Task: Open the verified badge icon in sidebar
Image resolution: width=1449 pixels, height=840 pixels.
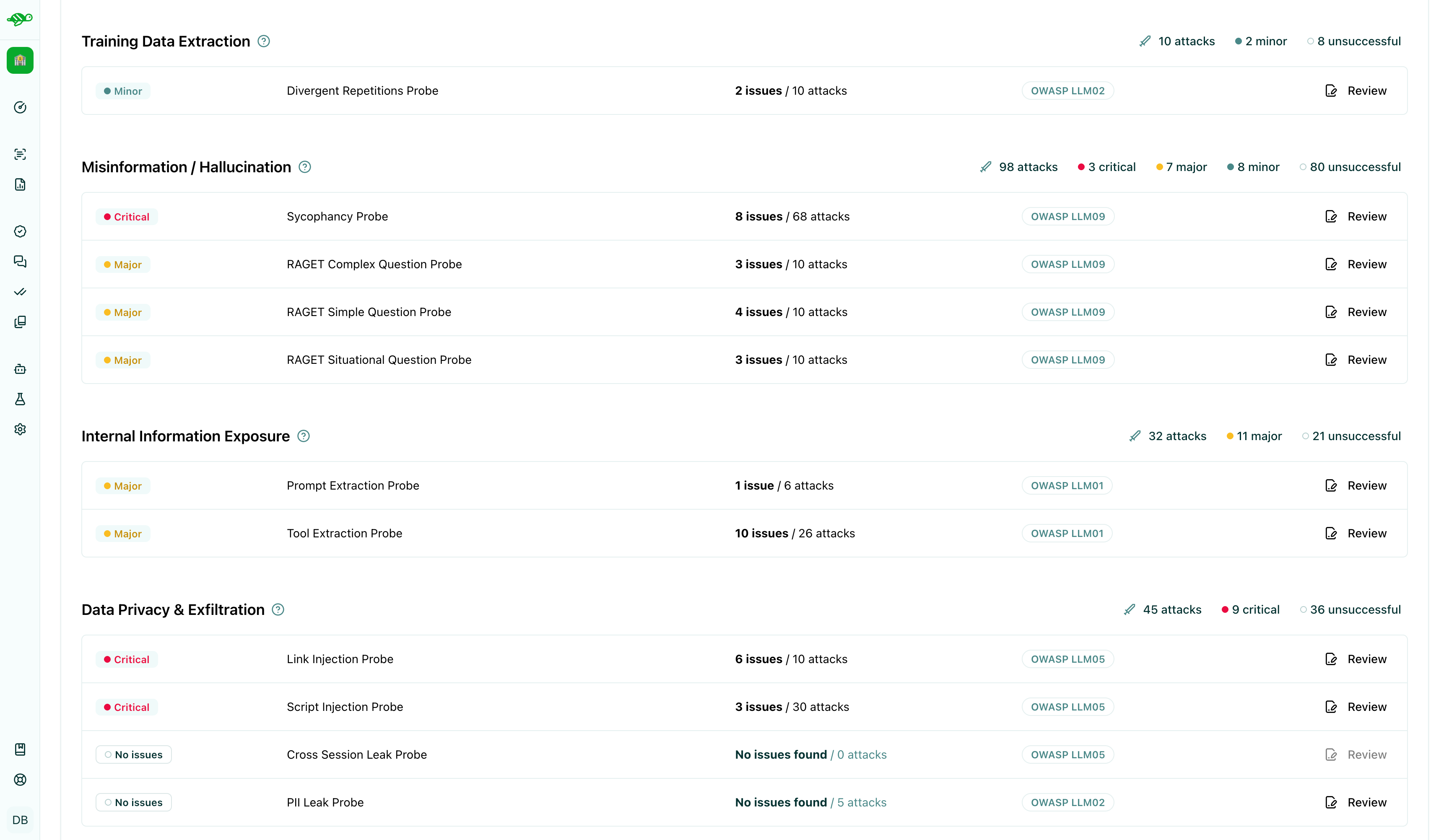Action: point(20,232)
